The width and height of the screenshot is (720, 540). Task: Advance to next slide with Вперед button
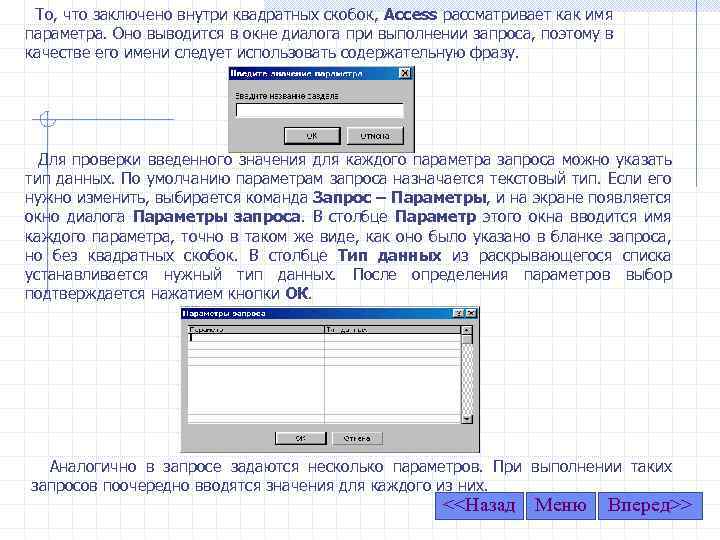[x=650, y=506]
